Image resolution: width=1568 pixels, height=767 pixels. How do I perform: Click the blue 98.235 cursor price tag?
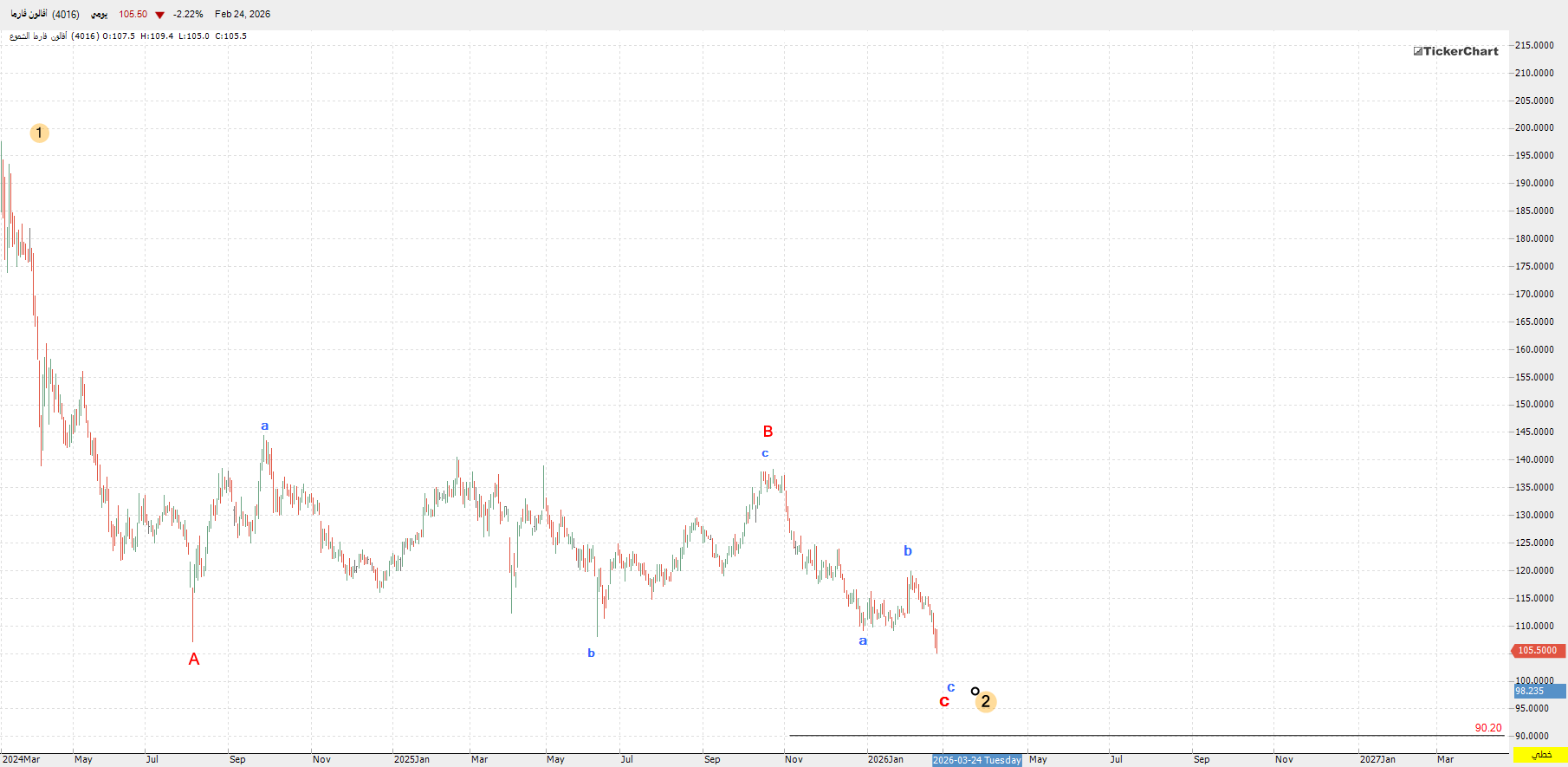[x=1539, y=691]
